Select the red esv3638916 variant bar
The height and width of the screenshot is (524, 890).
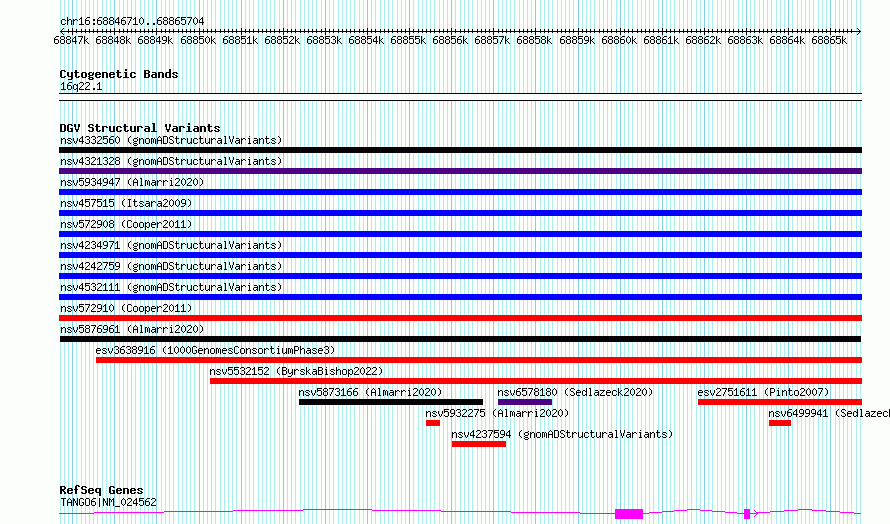pos(479,360)
